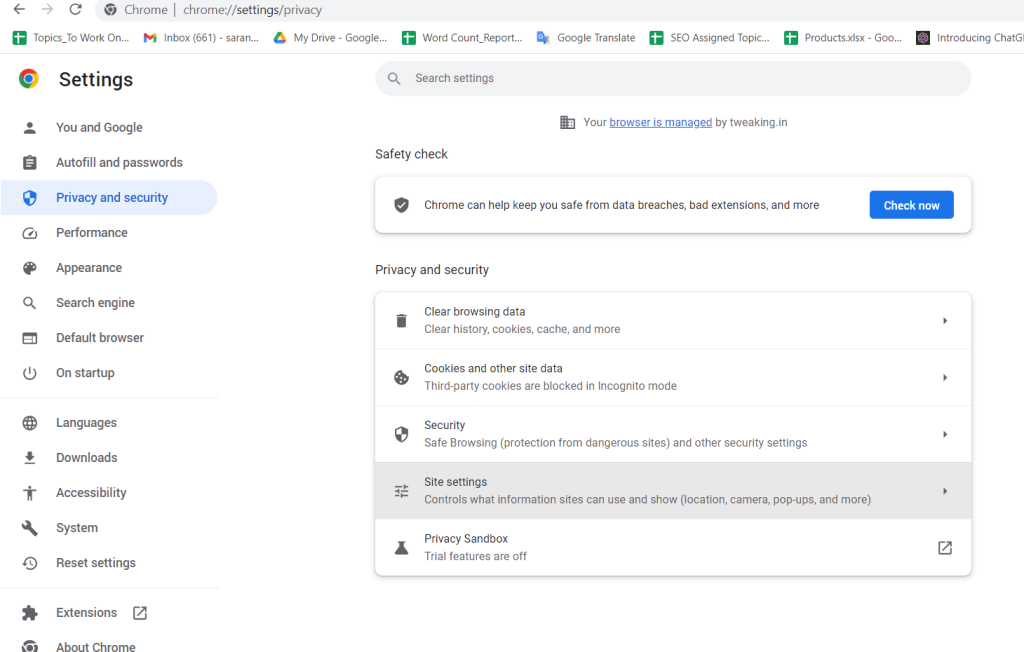Open Privacy Sandbox via external link icon
Image resolution: width=1024 pixels, height=652 pixels.
pyautogui.click(x=945, y=548)
